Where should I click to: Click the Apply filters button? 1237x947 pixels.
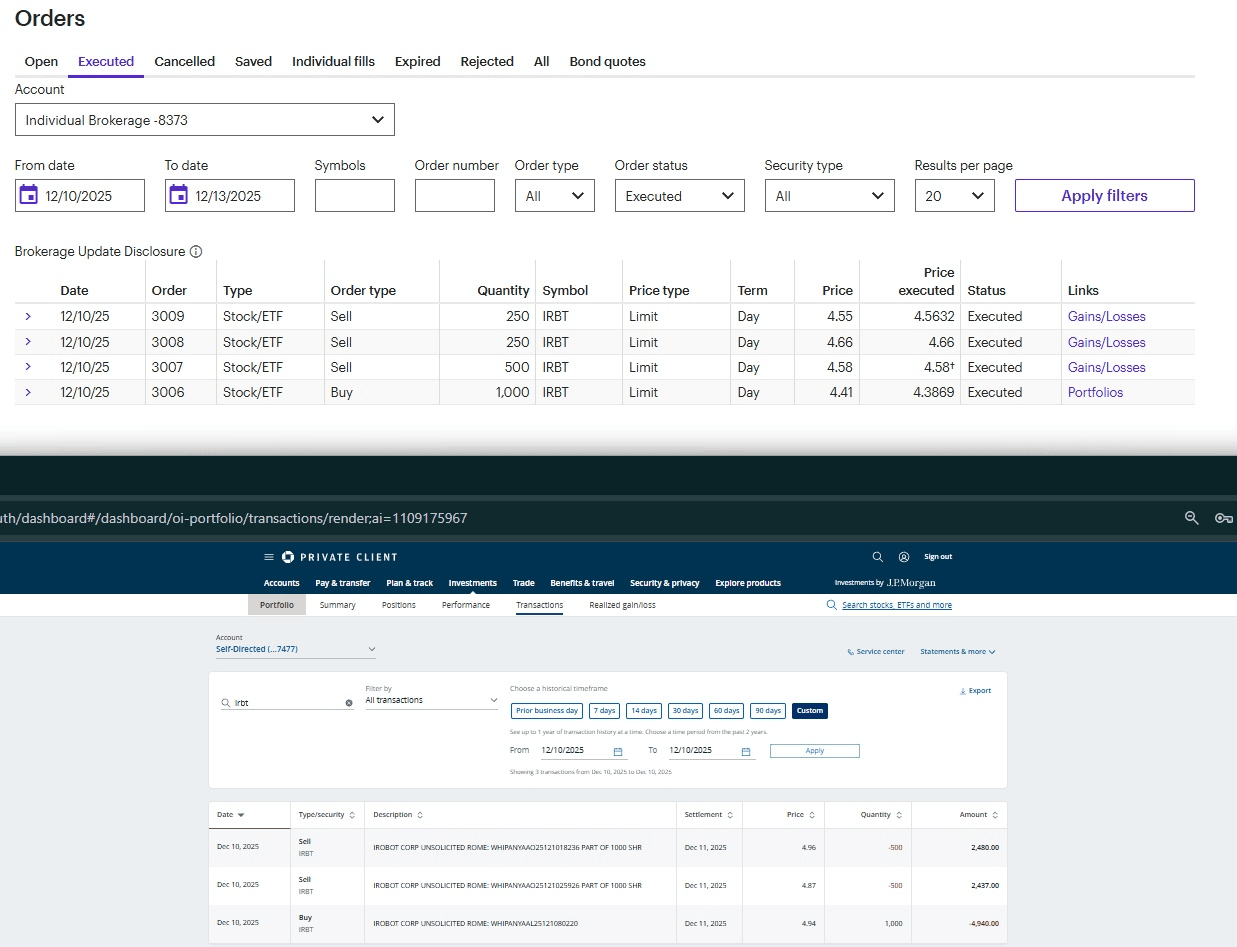click(1104, 196)
